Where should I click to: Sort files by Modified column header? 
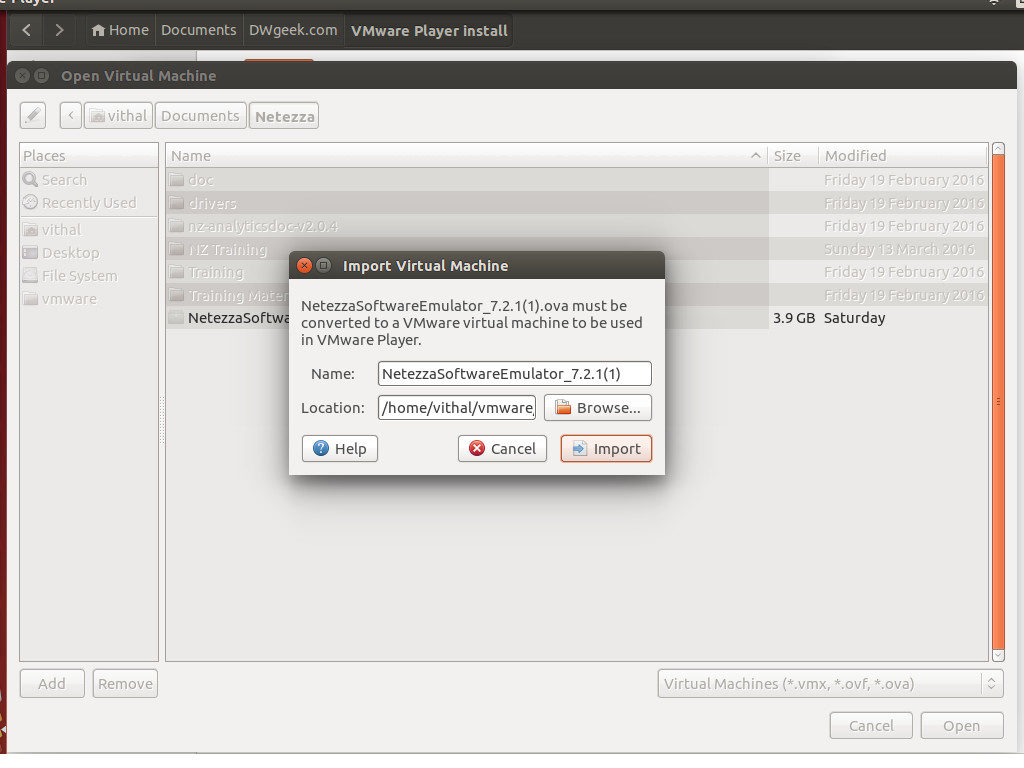point(903,155)
